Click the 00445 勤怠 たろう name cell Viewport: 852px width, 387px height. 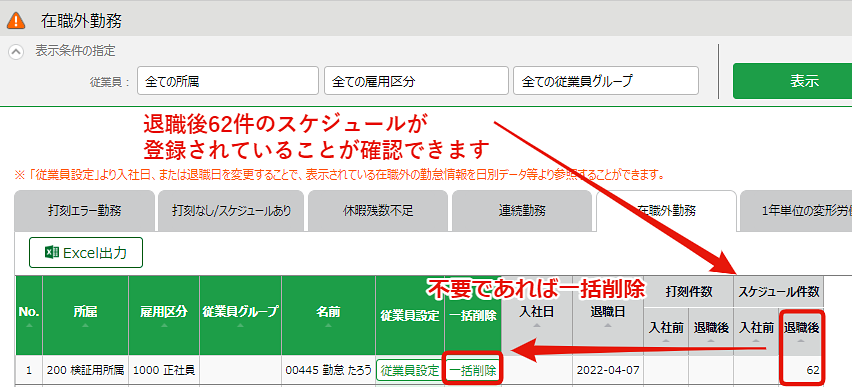(328, 371)
